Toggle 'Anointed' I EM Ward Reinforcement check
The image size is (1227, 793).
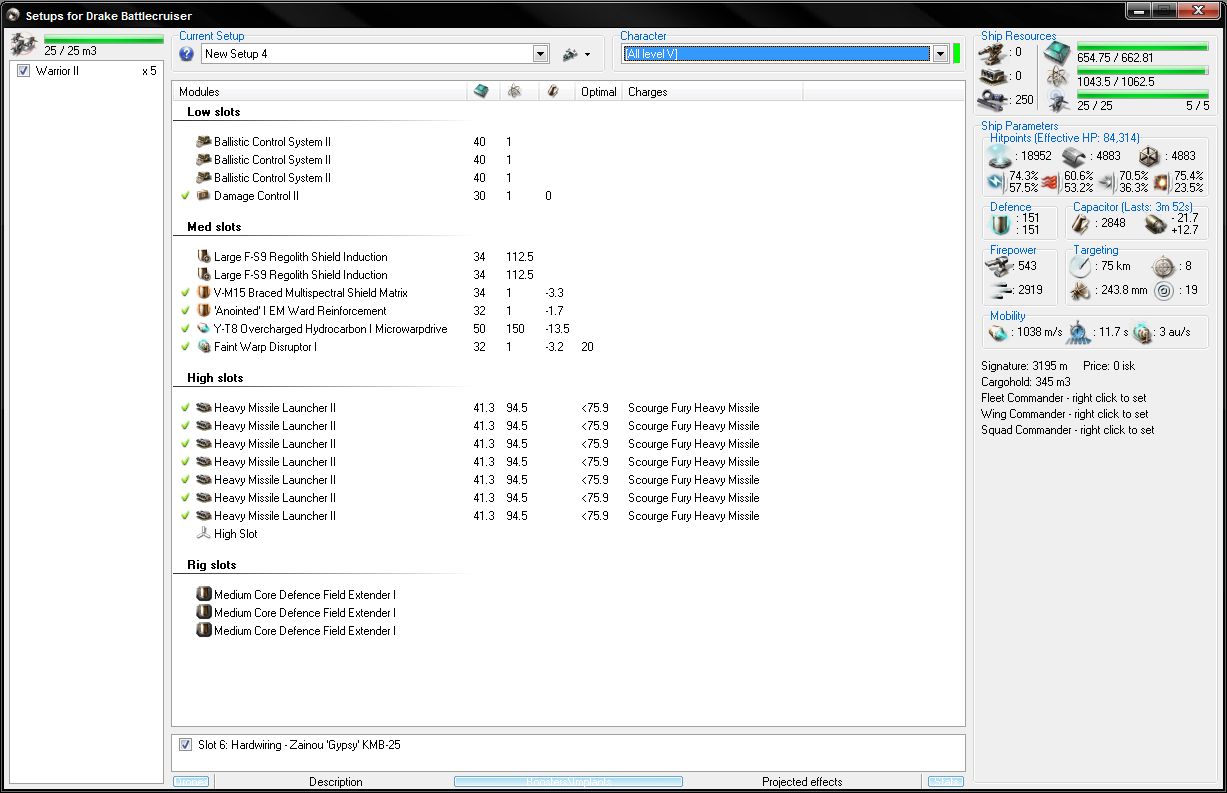[185, 311]
